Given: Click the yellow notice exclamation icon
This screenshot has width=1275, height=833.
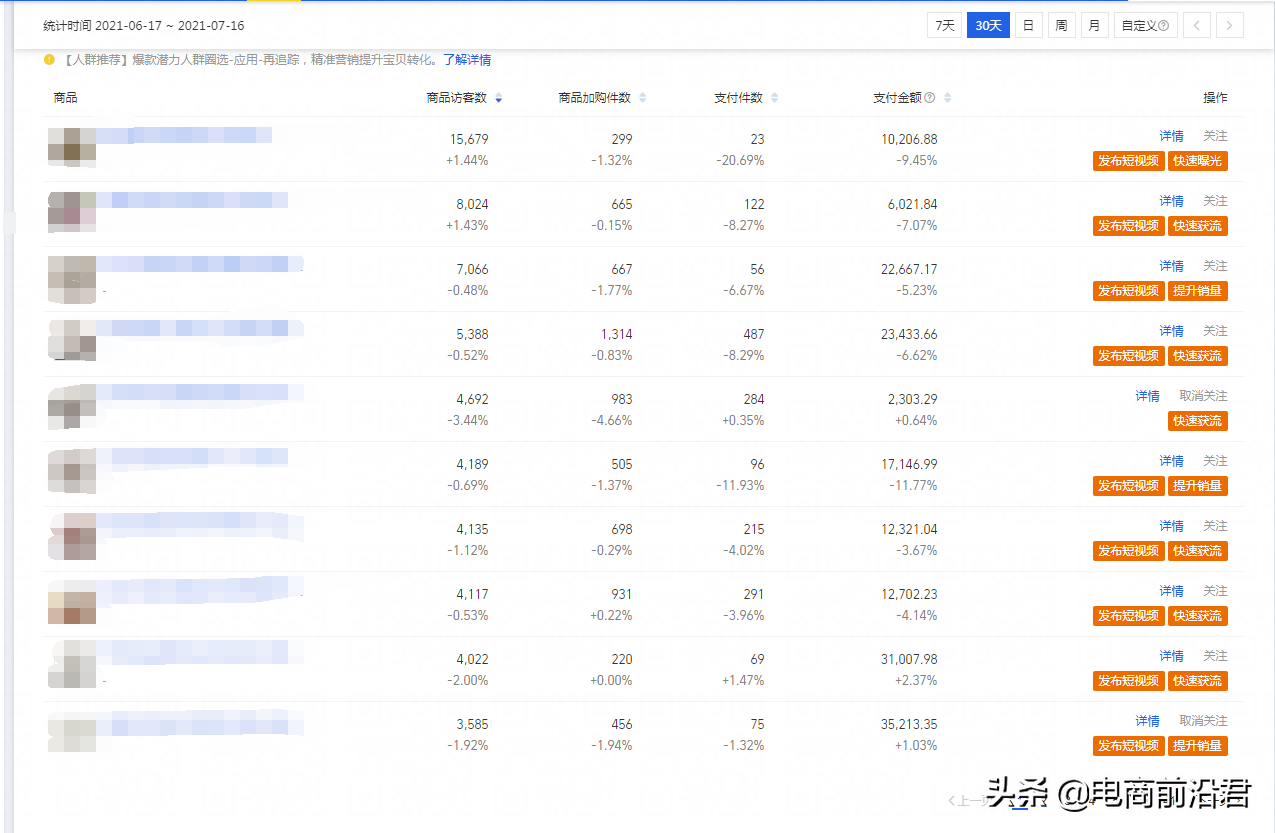Looking at the screenshot, I should tap(49, 60).
